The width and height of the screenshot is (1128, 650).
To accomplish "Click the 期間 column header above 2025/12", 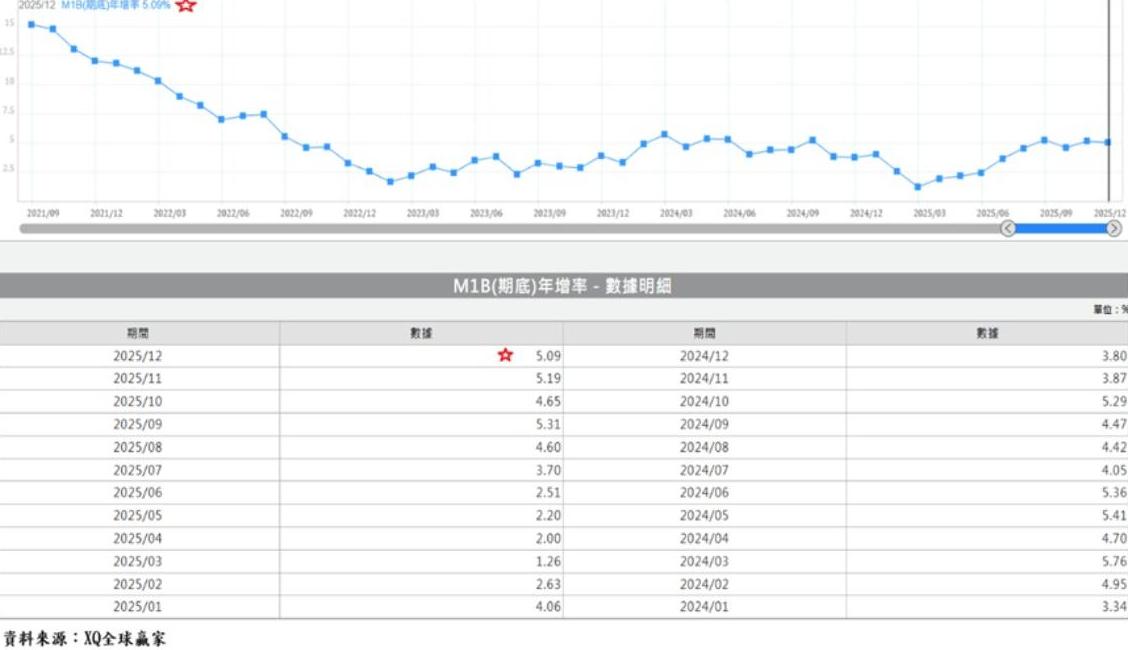I will [138, 333].
